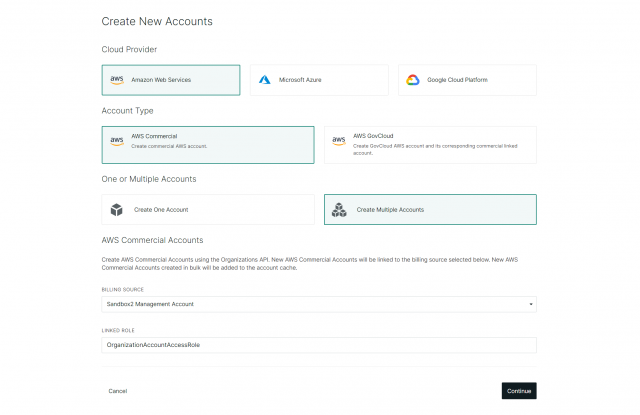Pick Google Cloud Platform provider option
This screenshot has height=415, width=640.
pos(467,80)
